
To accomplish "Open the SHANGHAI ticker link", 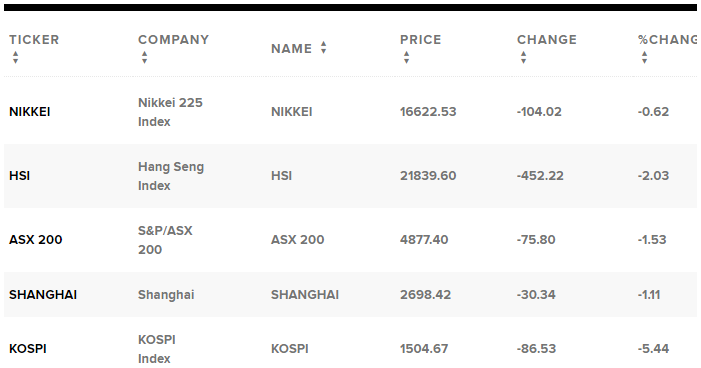I will [43, 295].
